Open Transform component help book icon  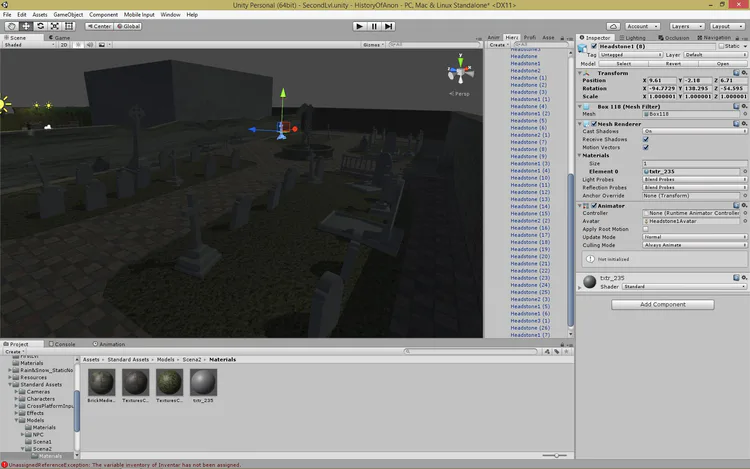pos(736,73)
